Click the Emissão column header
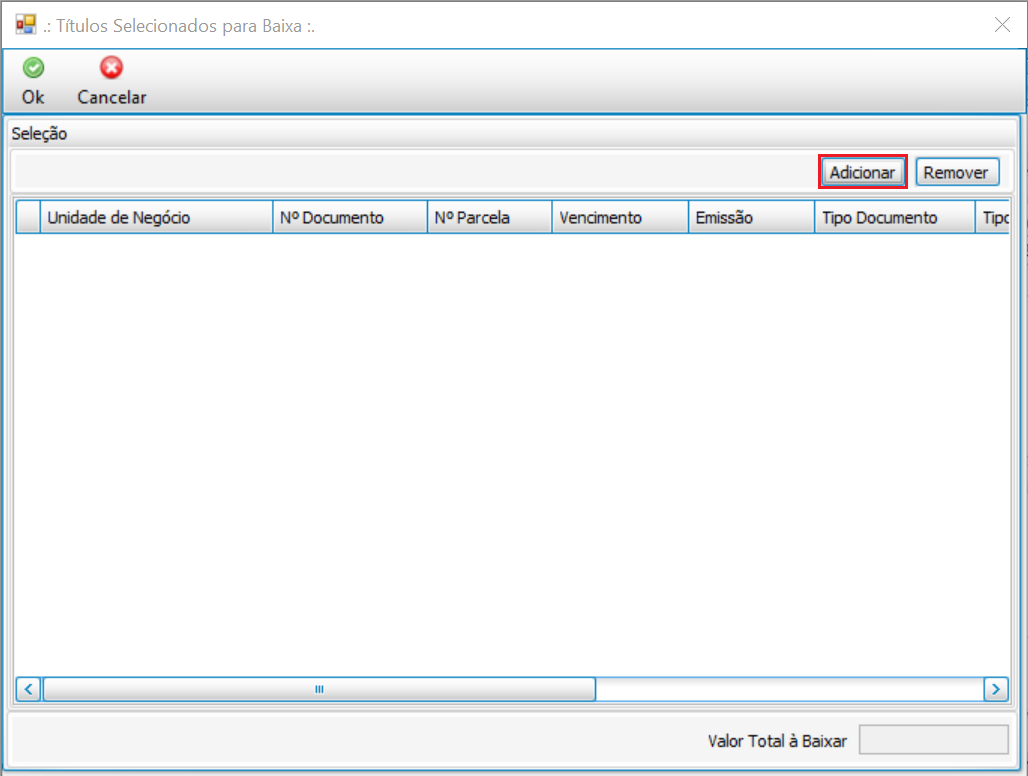This screenshot has width=1028, height=776. tap(751, 217)
